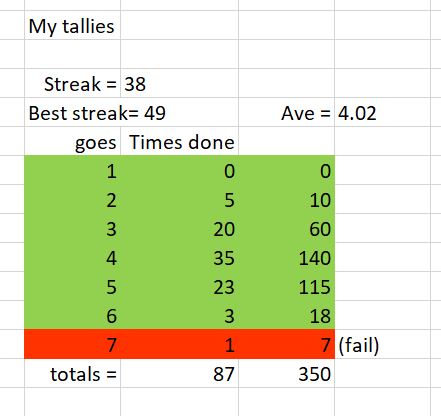This screenshot has height=416, width=441.
Task: Select the cell containing 115
Action: pyautogui.click(x=287, y=286)
